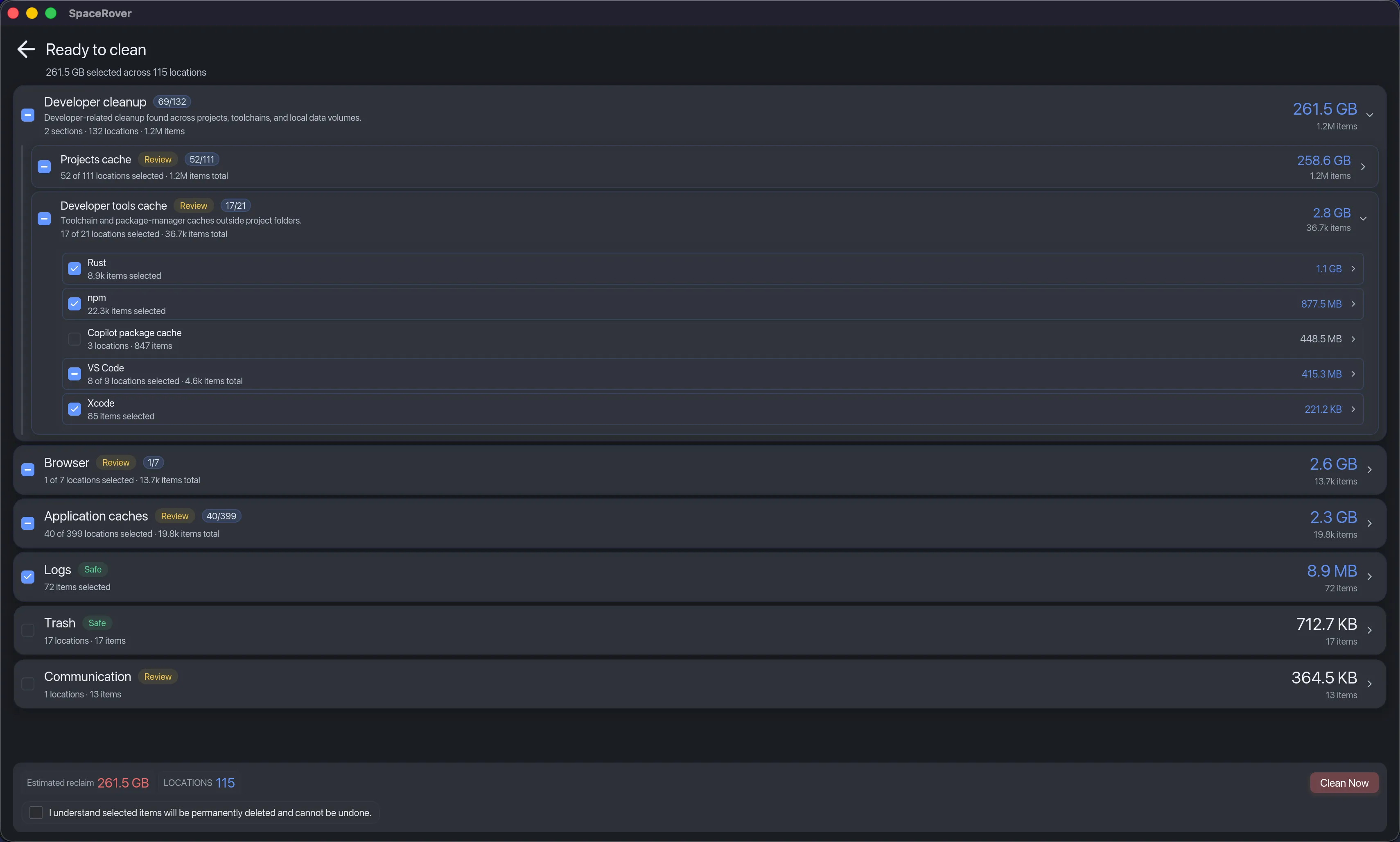Check the Copilot package cache checkbox

pyautogui.click(x=74, y=339)
